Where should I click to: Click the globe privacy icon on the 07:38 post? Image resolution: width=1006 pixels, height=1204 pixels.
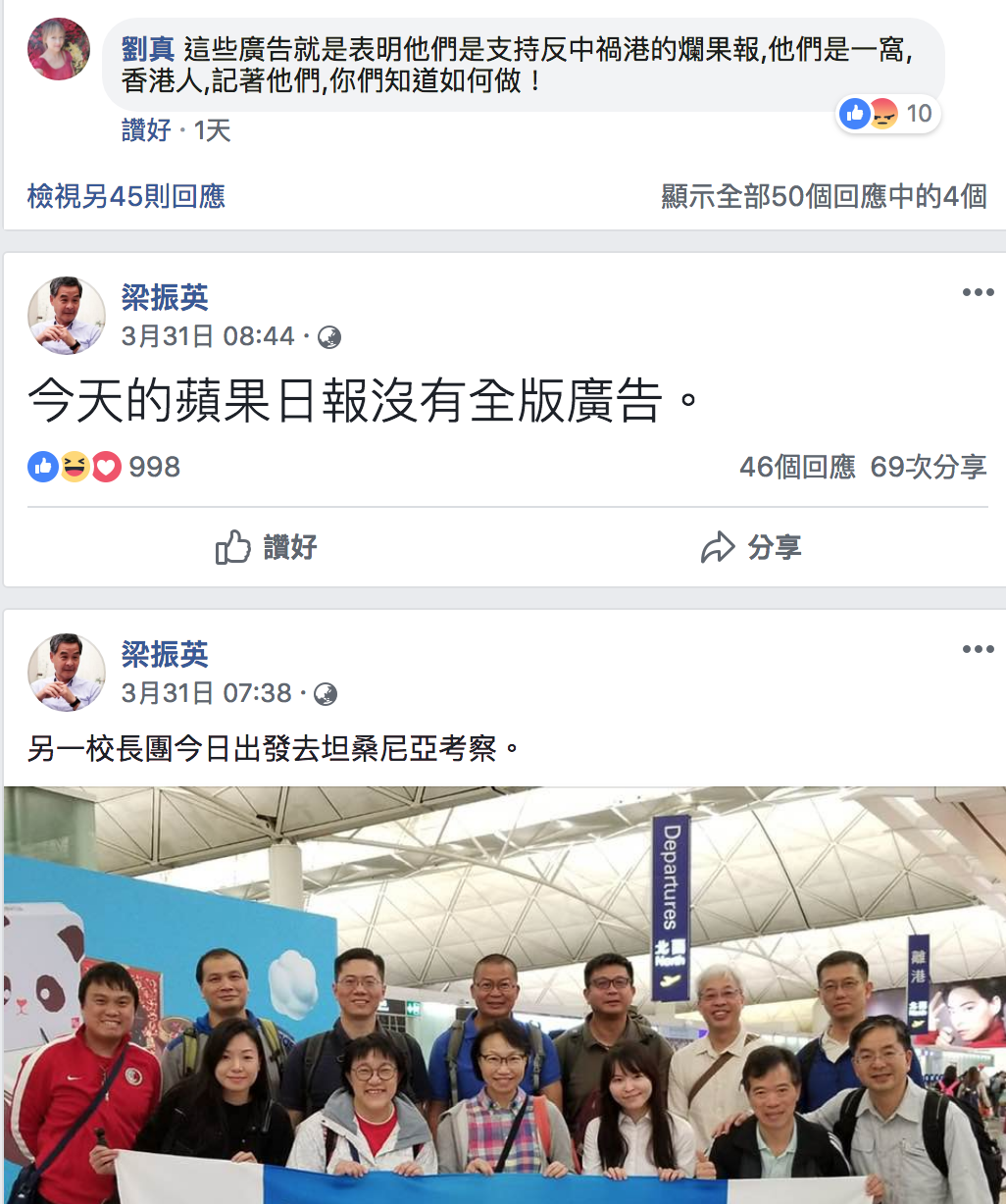326,694
